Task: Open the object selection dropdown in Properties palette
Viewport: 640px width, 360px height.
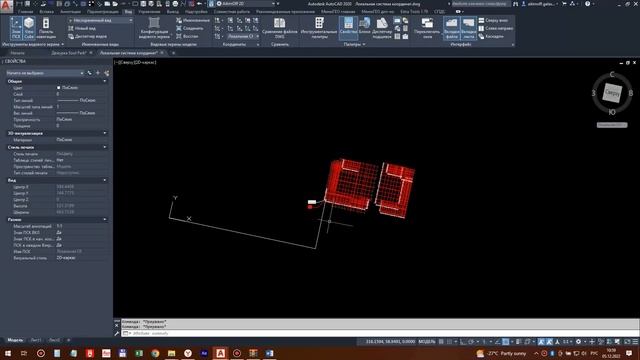Action: click(45, 73)
